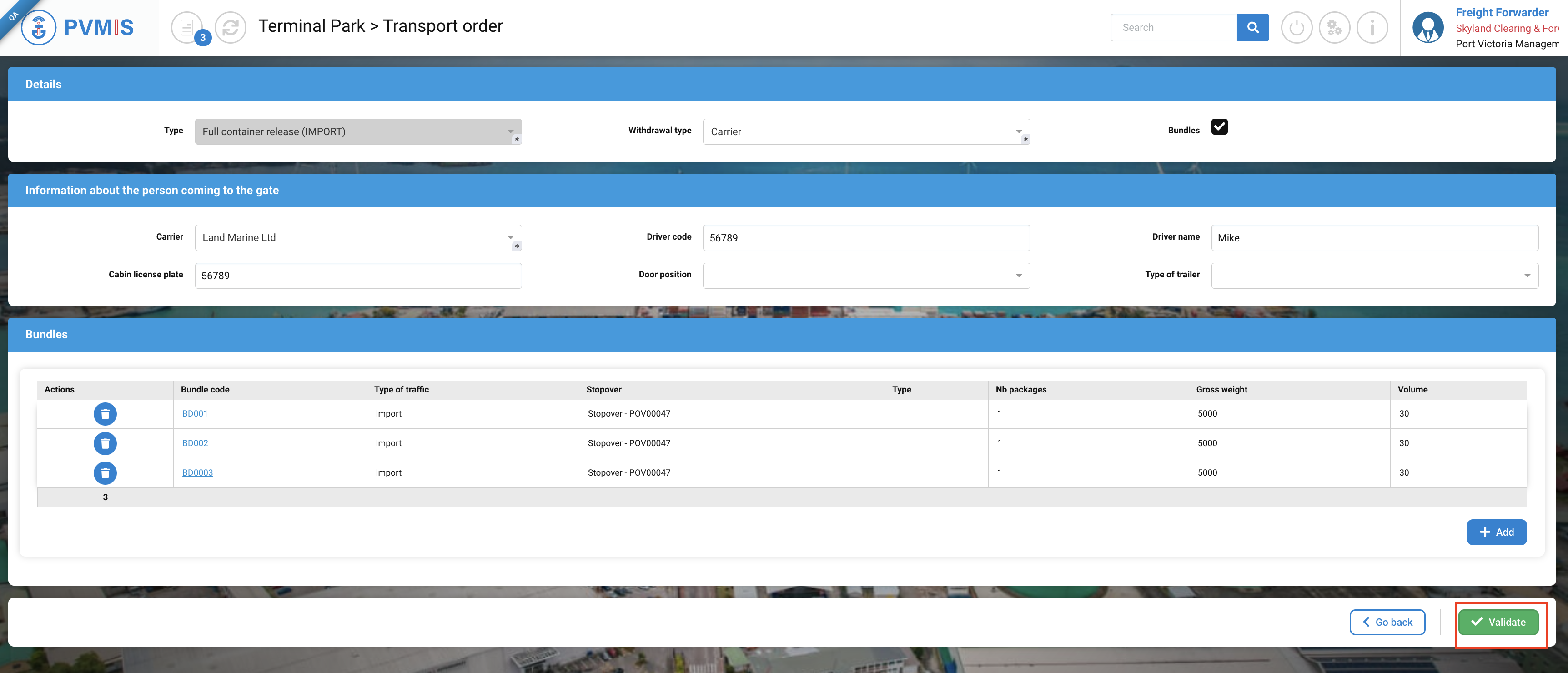Delete bundle BD0003 using trash icon
The width and height of the screenshot is (1568, 673).
click(x=105, y=473)
